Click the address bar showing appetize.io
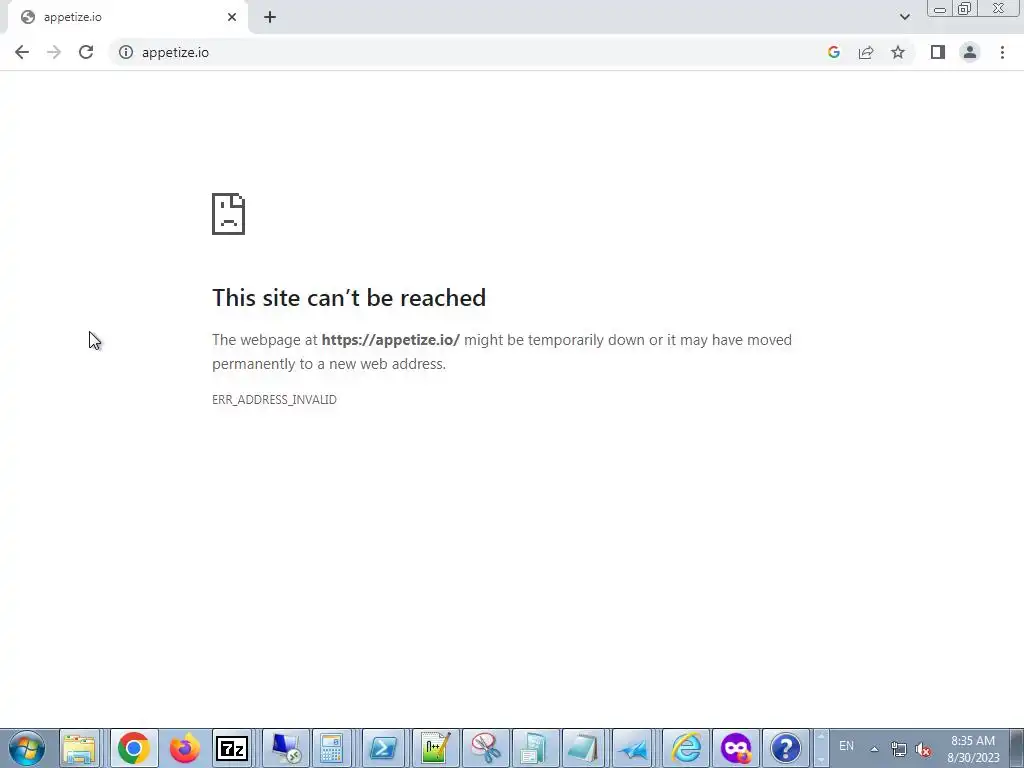This screenshot has height=768, width=1024. coord(470,52)
